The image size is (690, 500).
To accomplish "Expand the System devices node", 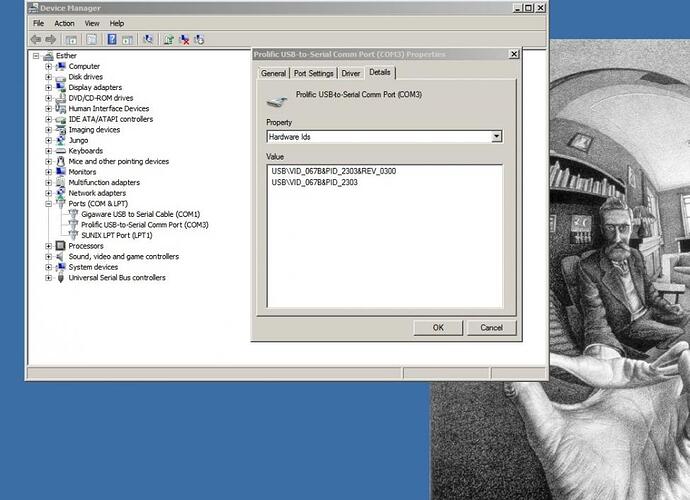I will point(48,267).
